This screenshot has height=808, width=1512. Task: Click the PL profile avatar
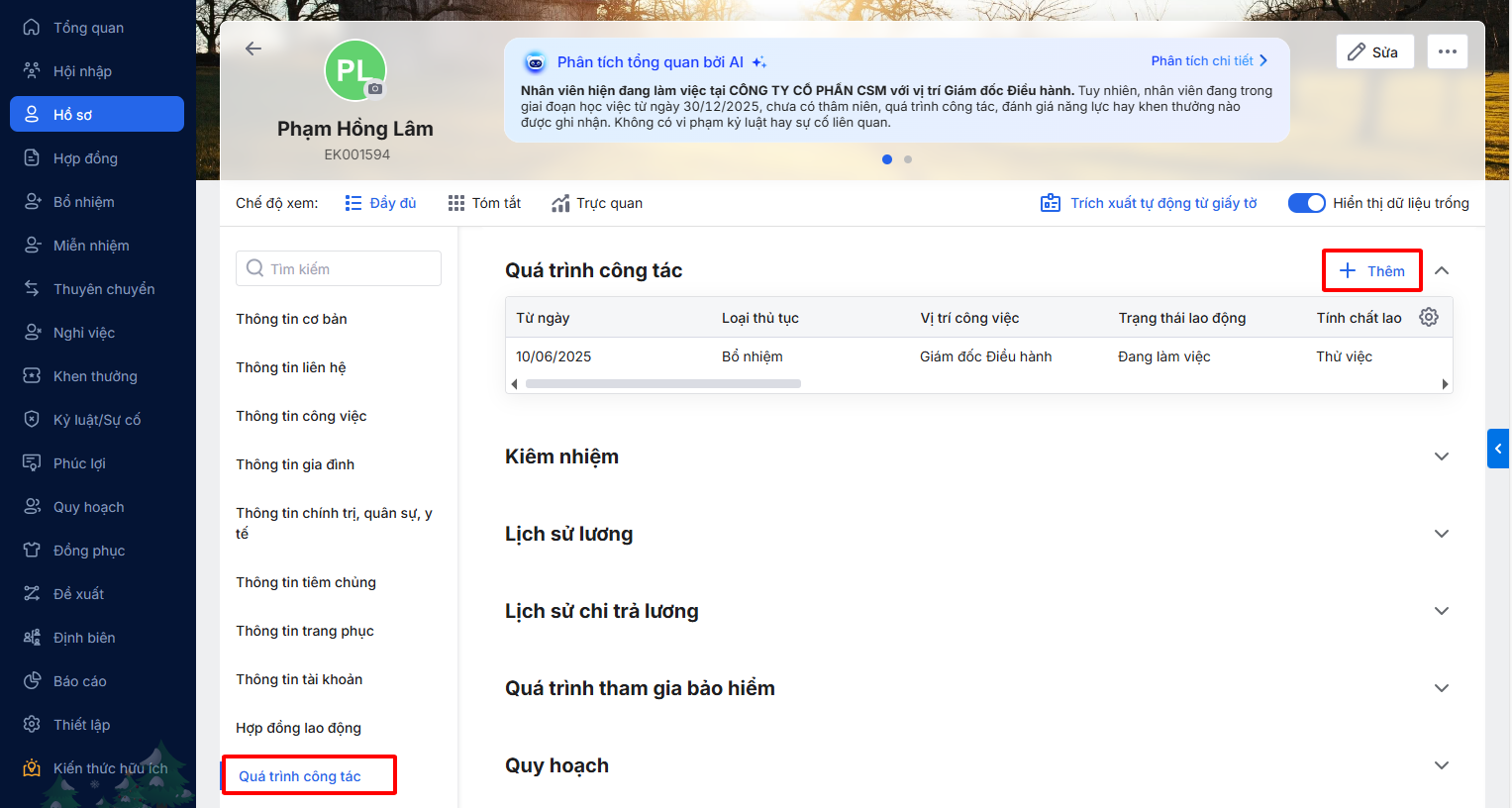coord(355,70)
